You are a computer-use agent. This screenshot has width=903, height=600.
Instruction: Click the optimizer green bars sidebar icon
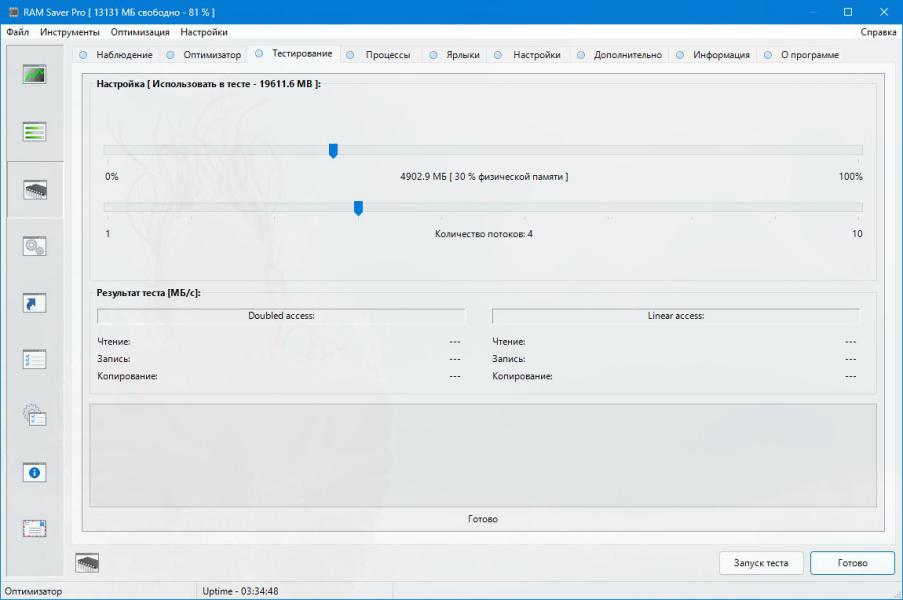35,132
